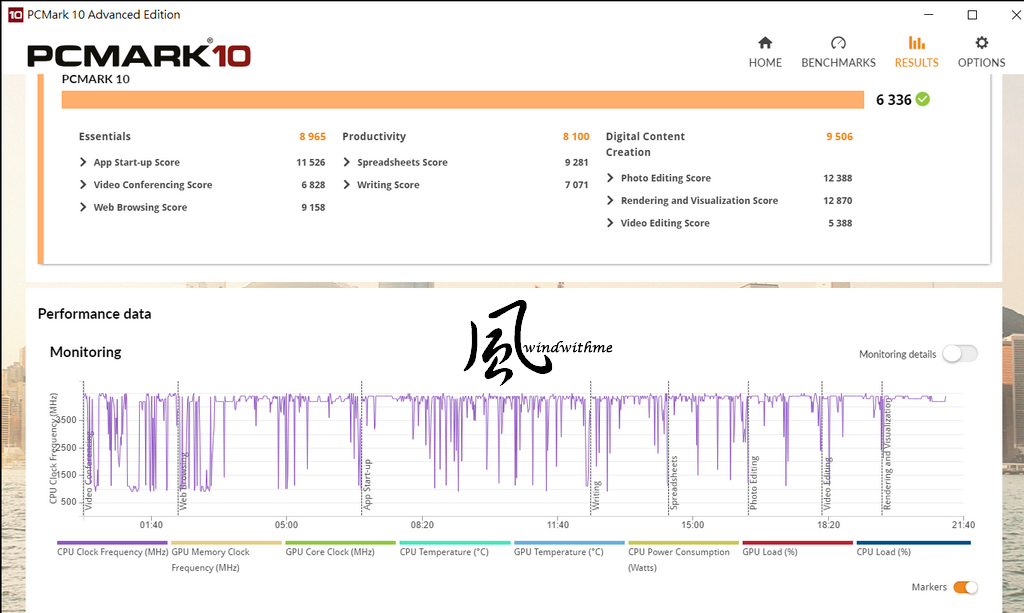Image resolution: width=1024 pixels, height=613 pixels.
Task: Click the PCMark 10 title bar app icon
Action: click(15, 14)
